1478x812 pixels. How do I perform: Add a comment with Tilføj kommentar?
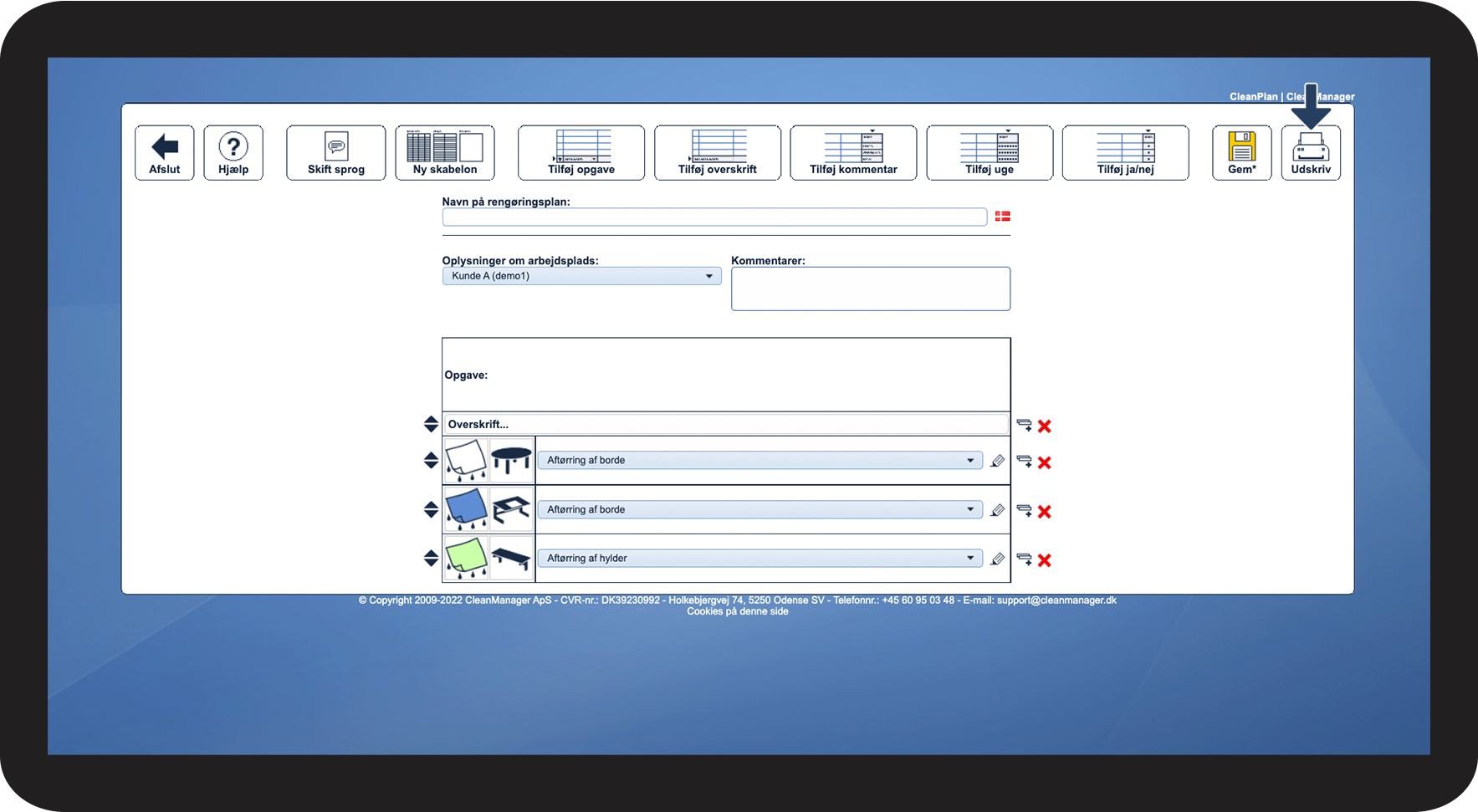point(853,152)
